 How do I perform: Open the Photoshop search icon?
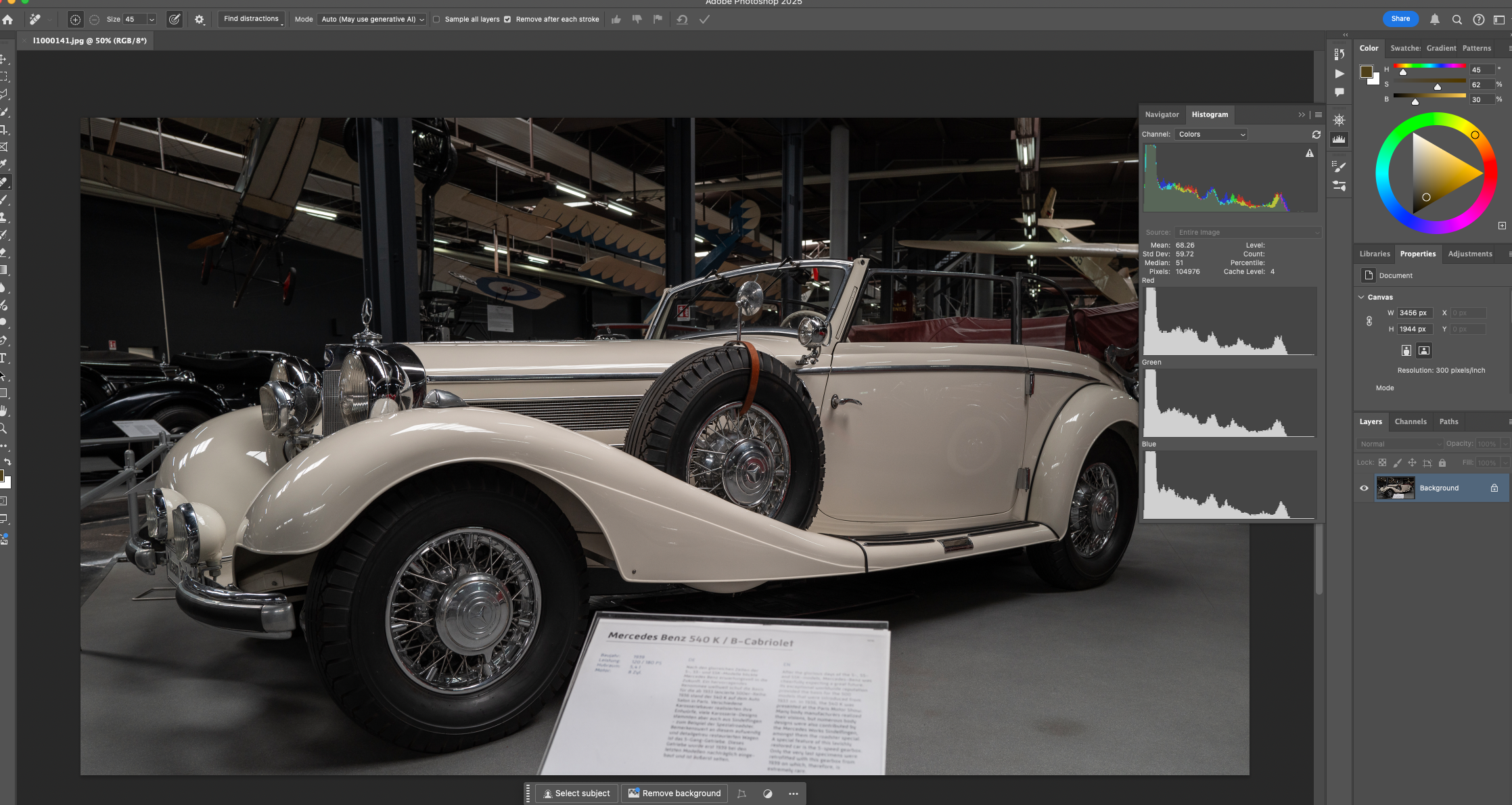1457,20
